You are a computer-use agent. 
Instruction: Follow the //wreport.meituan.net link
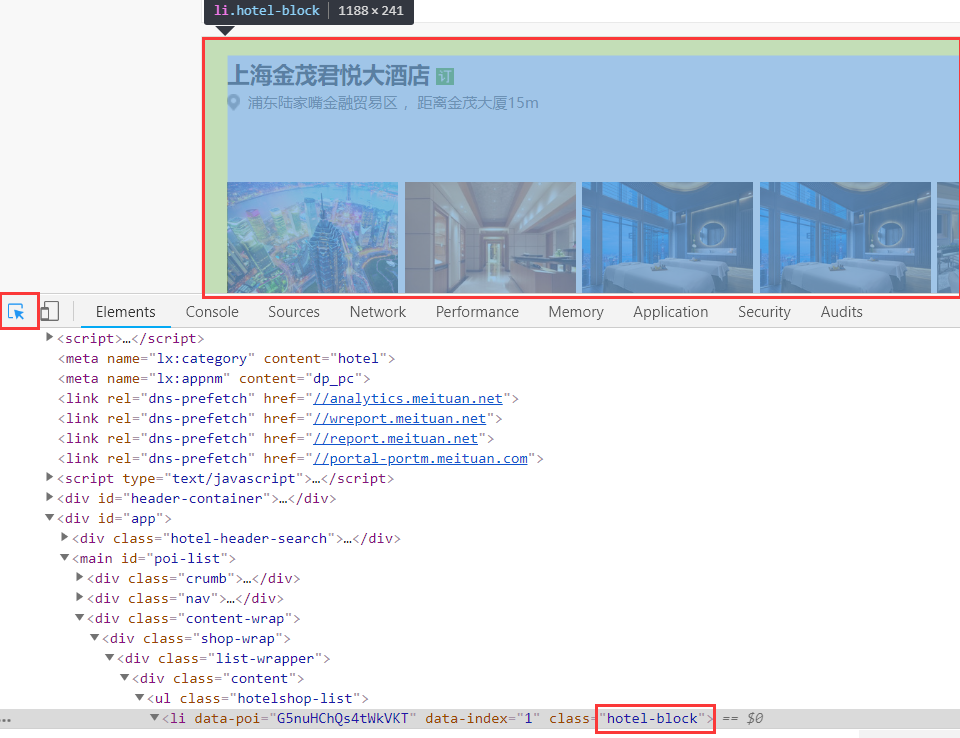(x=399, y=419)
